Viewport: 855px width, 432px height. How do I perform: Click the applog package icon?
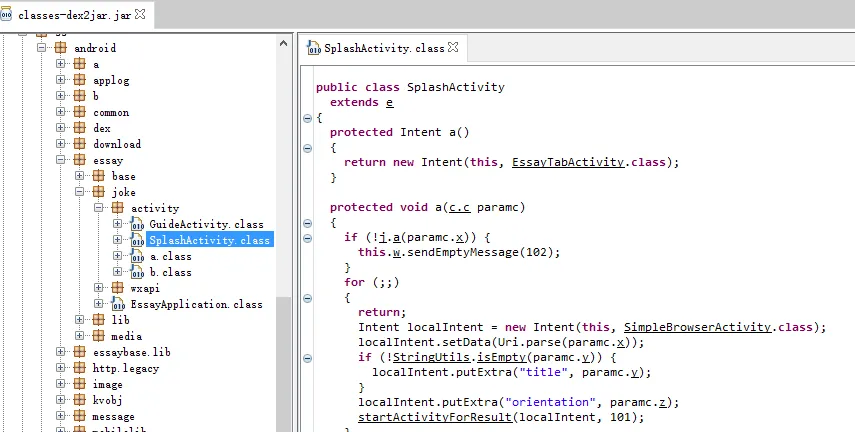(x=80, y=80)
